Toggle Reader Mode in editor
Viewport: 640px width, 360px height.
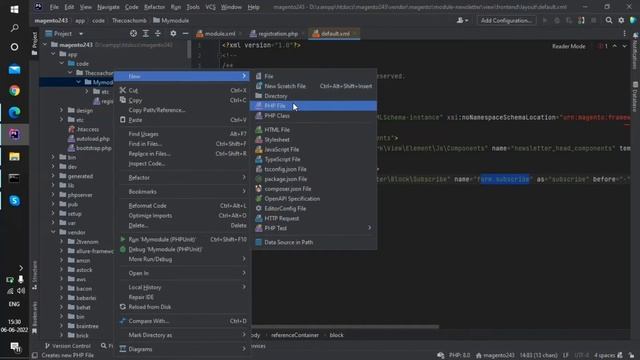coord(569,46)
